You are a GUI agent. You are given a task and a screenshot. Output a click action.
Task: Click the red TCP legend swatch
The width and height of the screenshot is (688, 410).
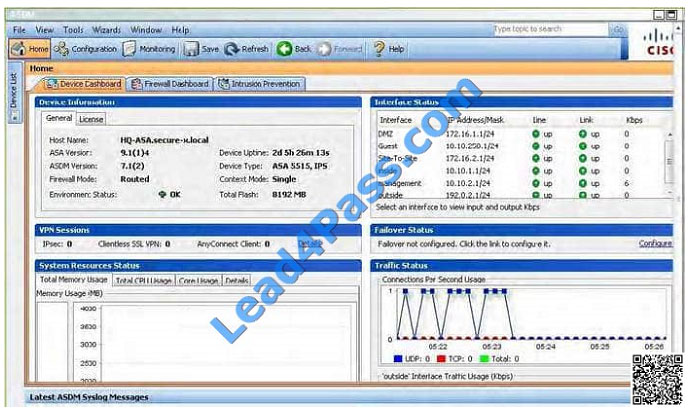tap(441, 359)
